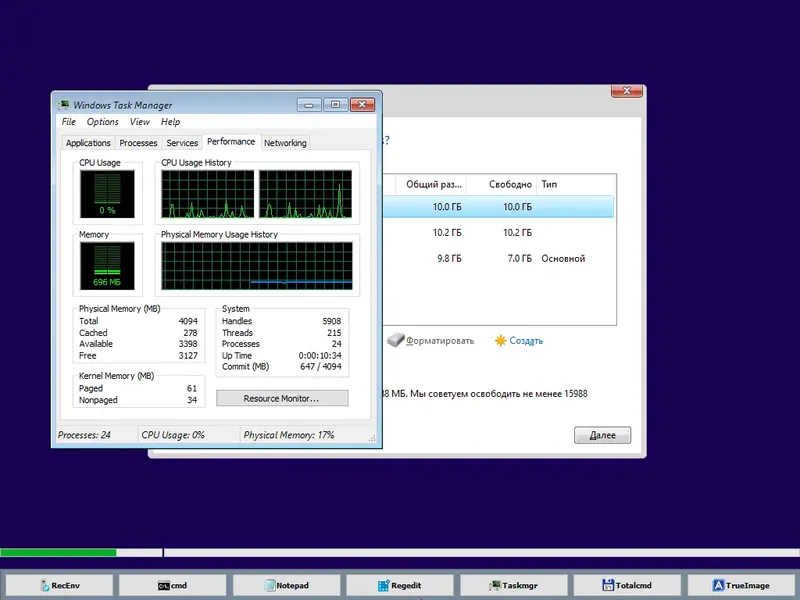Launch Regedit from the taskbar
Viewport: 800px width, 600px height.
tap(402, 585)
